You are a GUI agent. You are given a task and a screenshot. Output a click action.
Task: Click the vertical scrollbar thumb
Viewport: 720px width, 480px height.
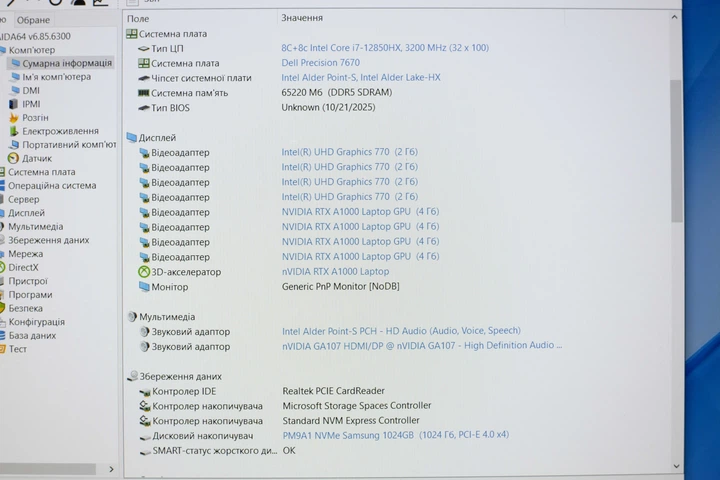[675, 152]
